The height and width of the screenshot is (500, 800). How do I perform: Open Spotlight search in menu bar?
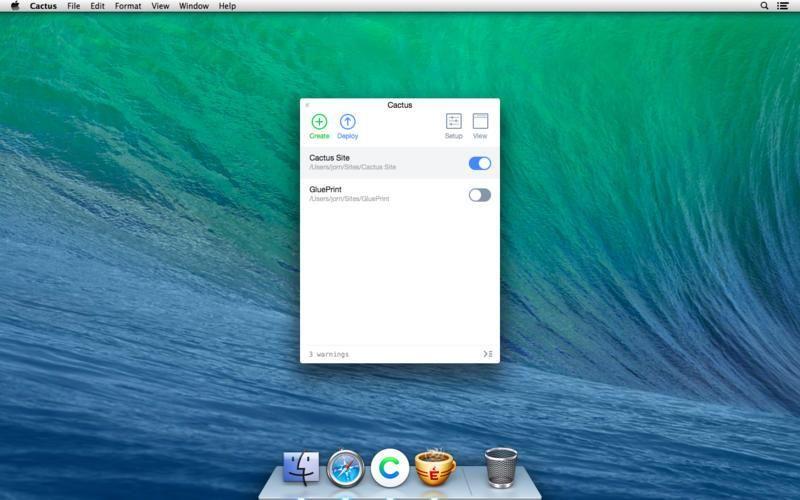tap(764, 6)
